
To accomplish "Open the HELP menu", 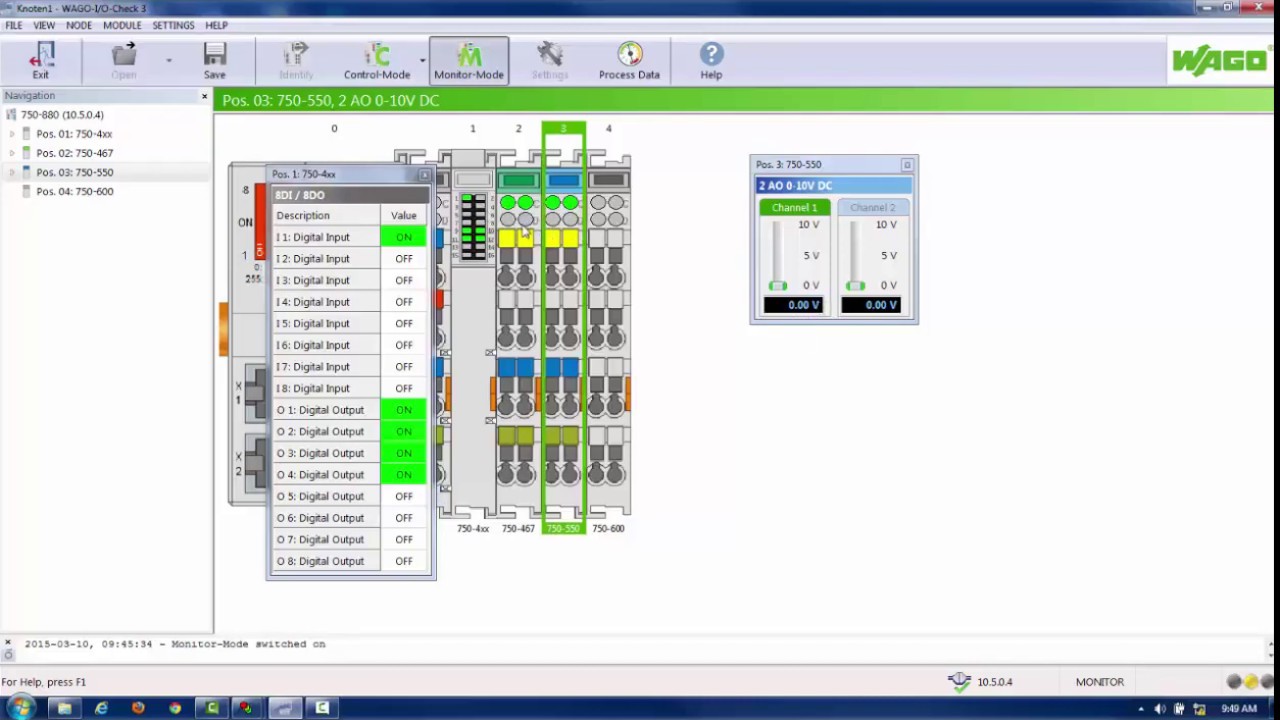I will point(216,25).
